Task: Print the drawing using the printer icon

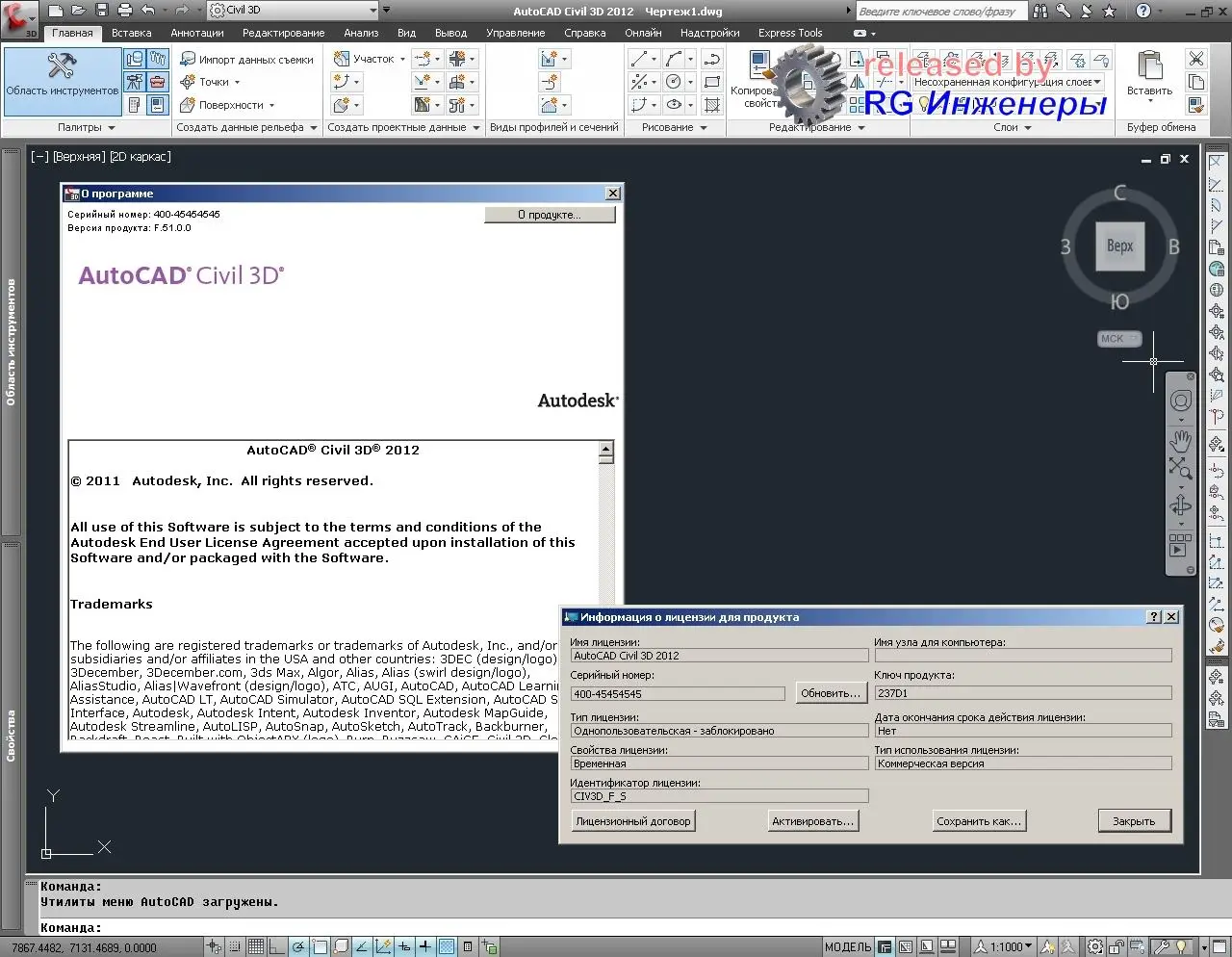Action: [124, 11]
